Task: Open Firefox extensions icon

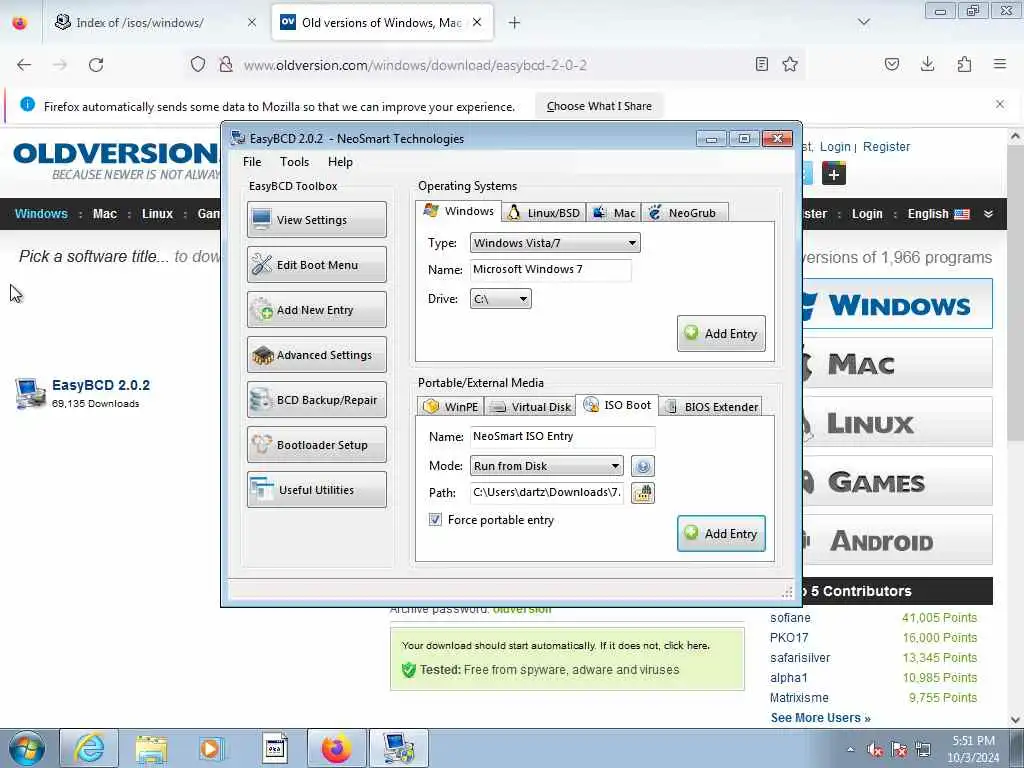Action: [964, 64]
